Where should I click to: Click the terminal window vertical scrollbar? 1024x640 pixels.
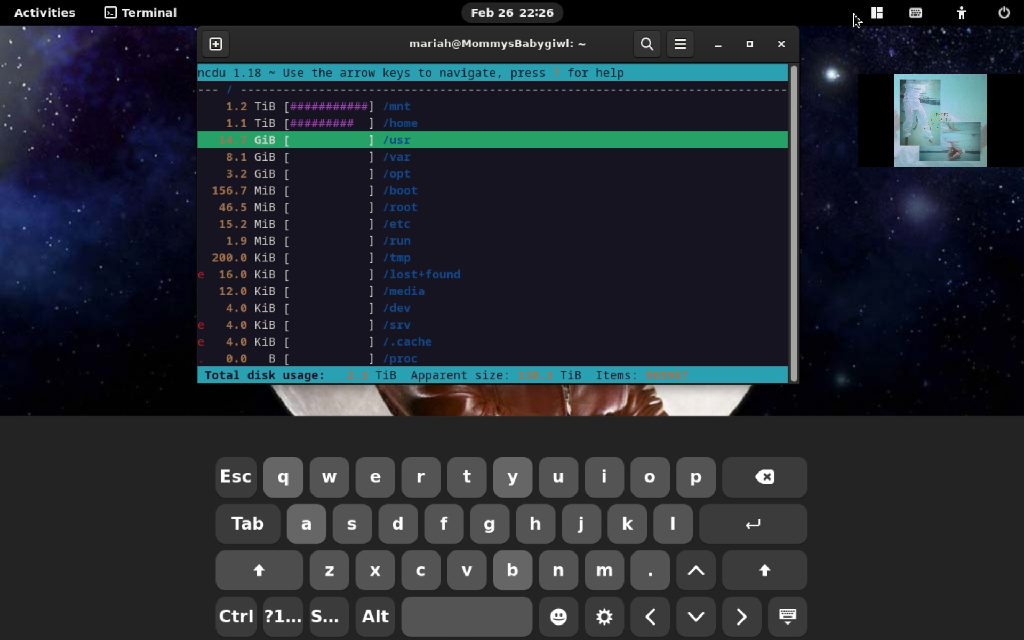pyautogui.click(x=794, y=220)
